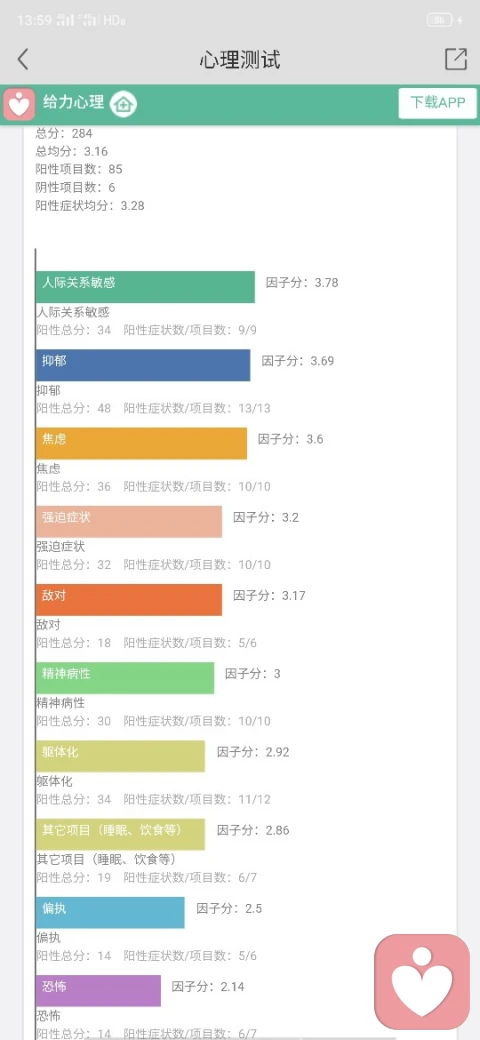
Task: Tap the orange 焦虑 factor bar
Action: click(x=141, y=443)
